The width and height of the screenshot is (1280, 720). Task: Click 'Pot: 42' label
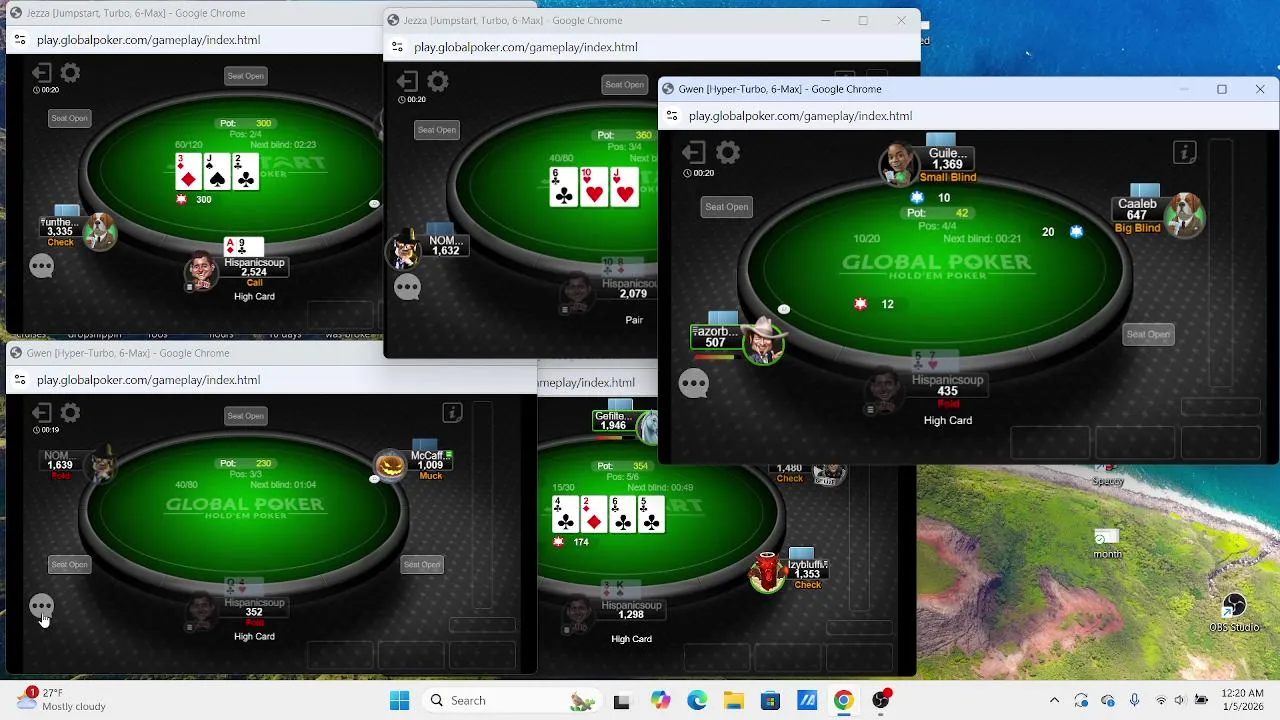click(937, 213)
